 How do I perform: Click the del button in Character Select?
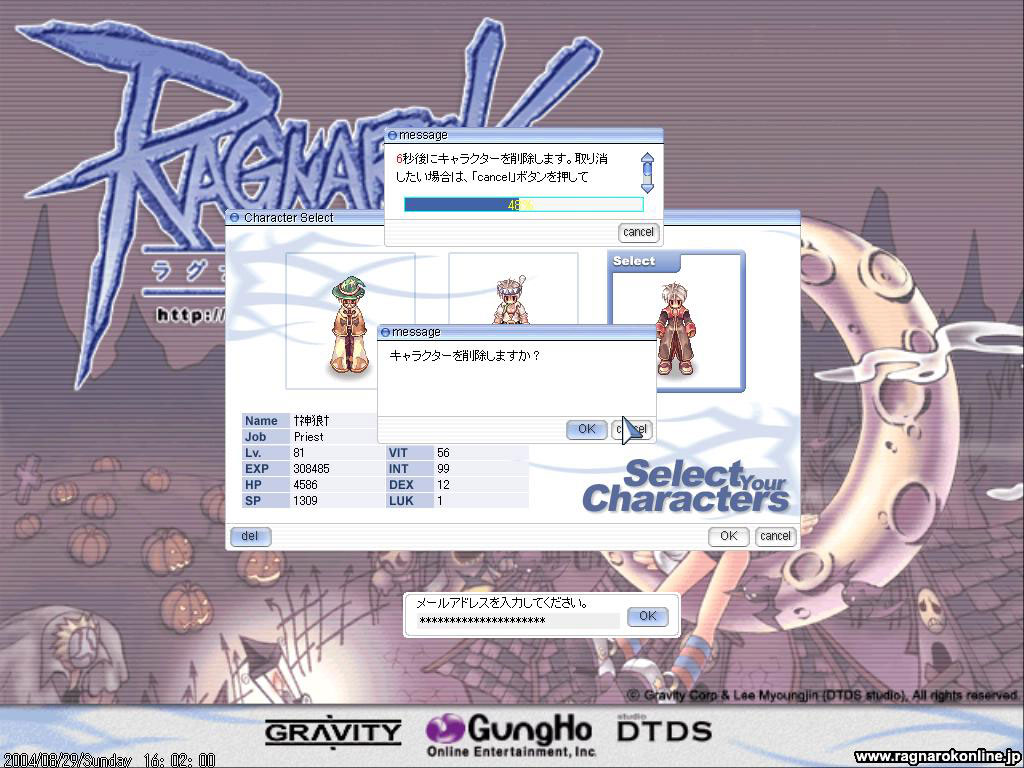(250, 536)
